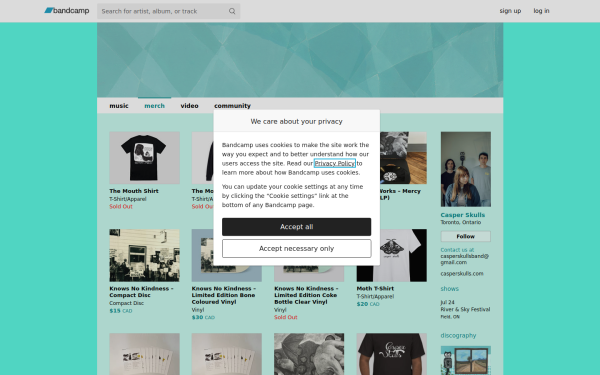Click the Moth T-Shirt title

[375, 289]
